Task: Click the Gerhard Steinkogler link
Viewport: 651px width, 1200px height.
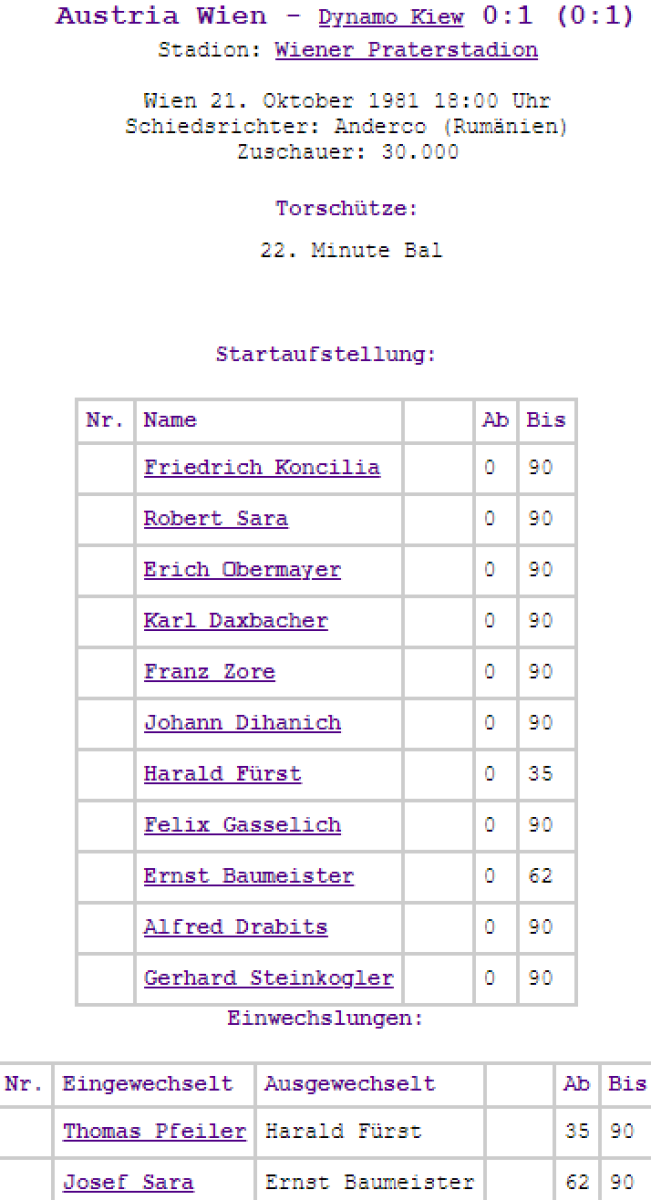Action: click(x=268, y=977)
